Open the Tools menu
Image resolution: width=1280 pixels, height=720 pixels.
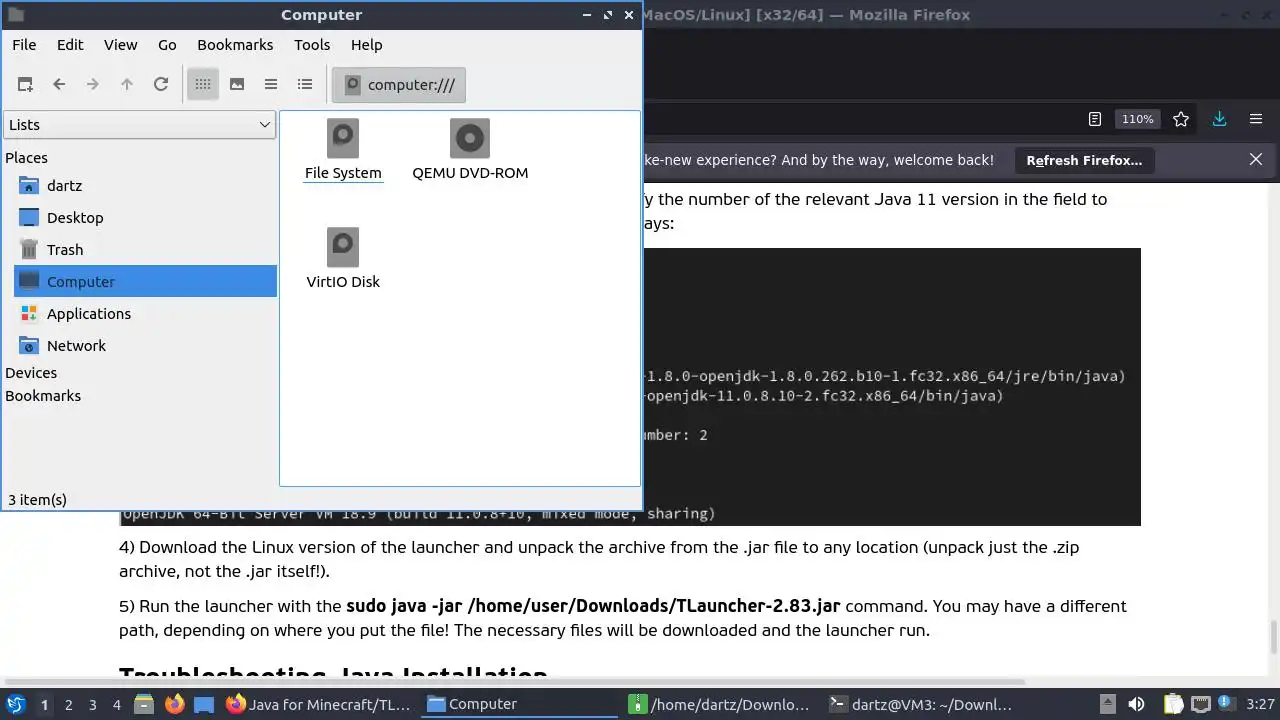click(312, 44)
